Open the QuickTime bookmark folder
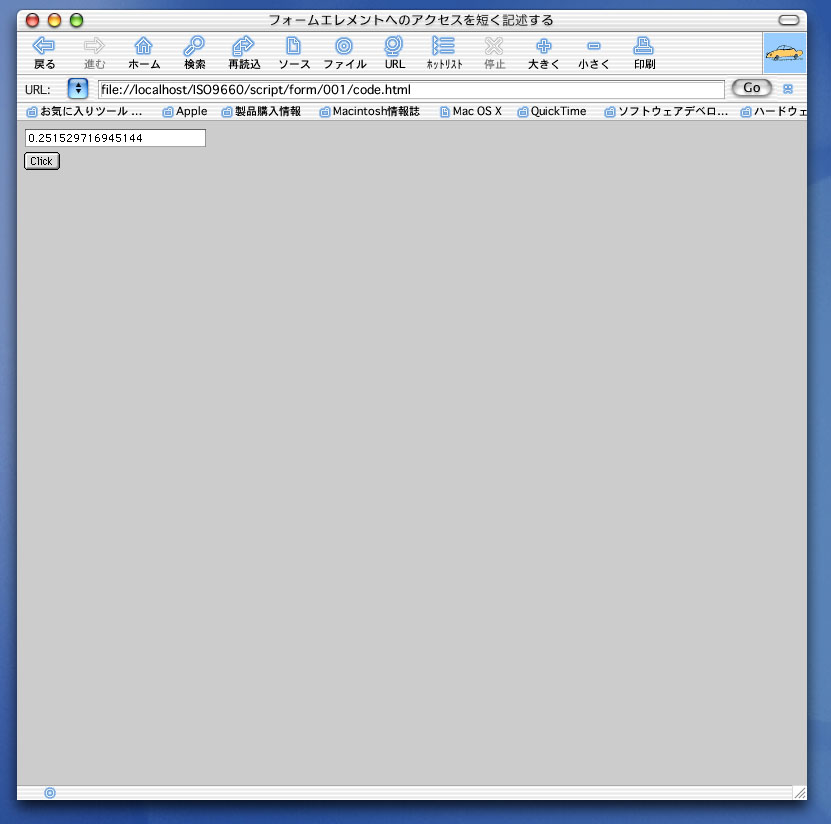Image resolution: width=831 pixels, height=824 pixels. 552,111
